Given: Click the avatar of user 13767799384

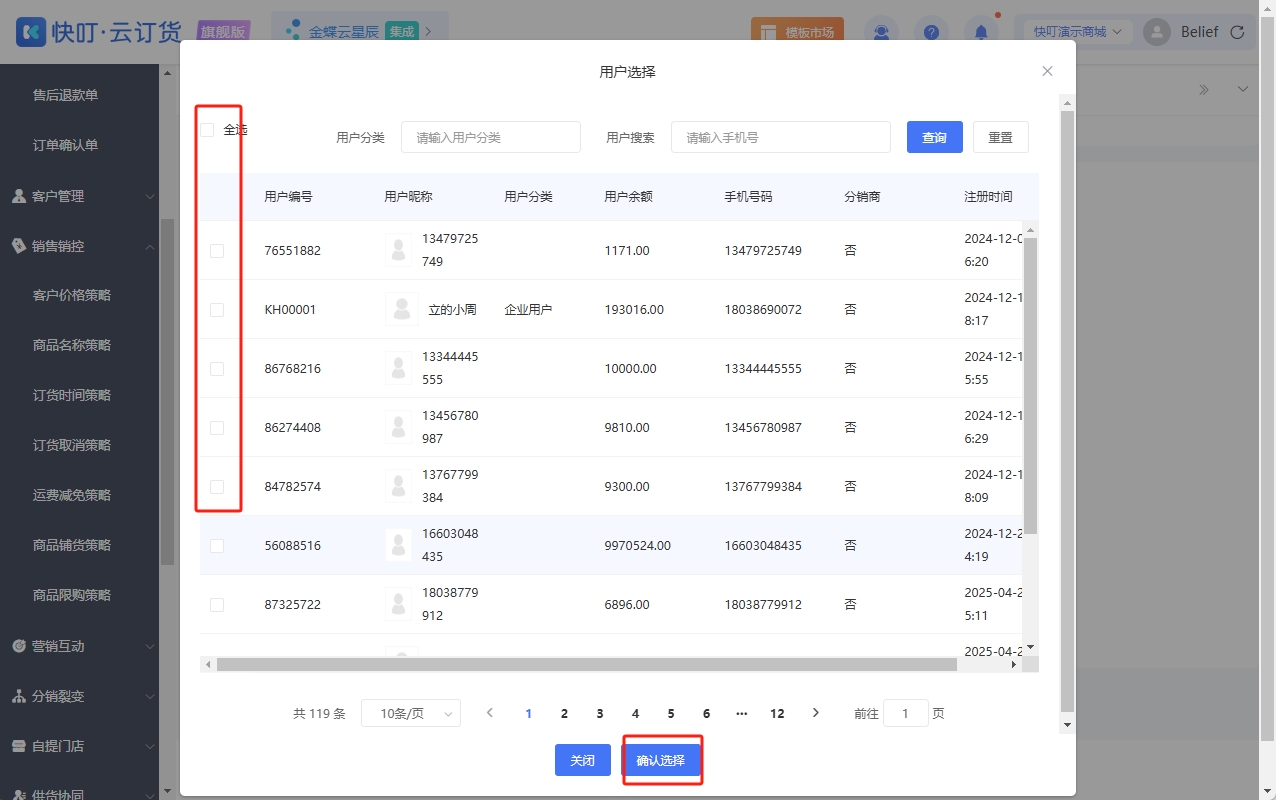Looking at the screenshot, I should point(399,486).
